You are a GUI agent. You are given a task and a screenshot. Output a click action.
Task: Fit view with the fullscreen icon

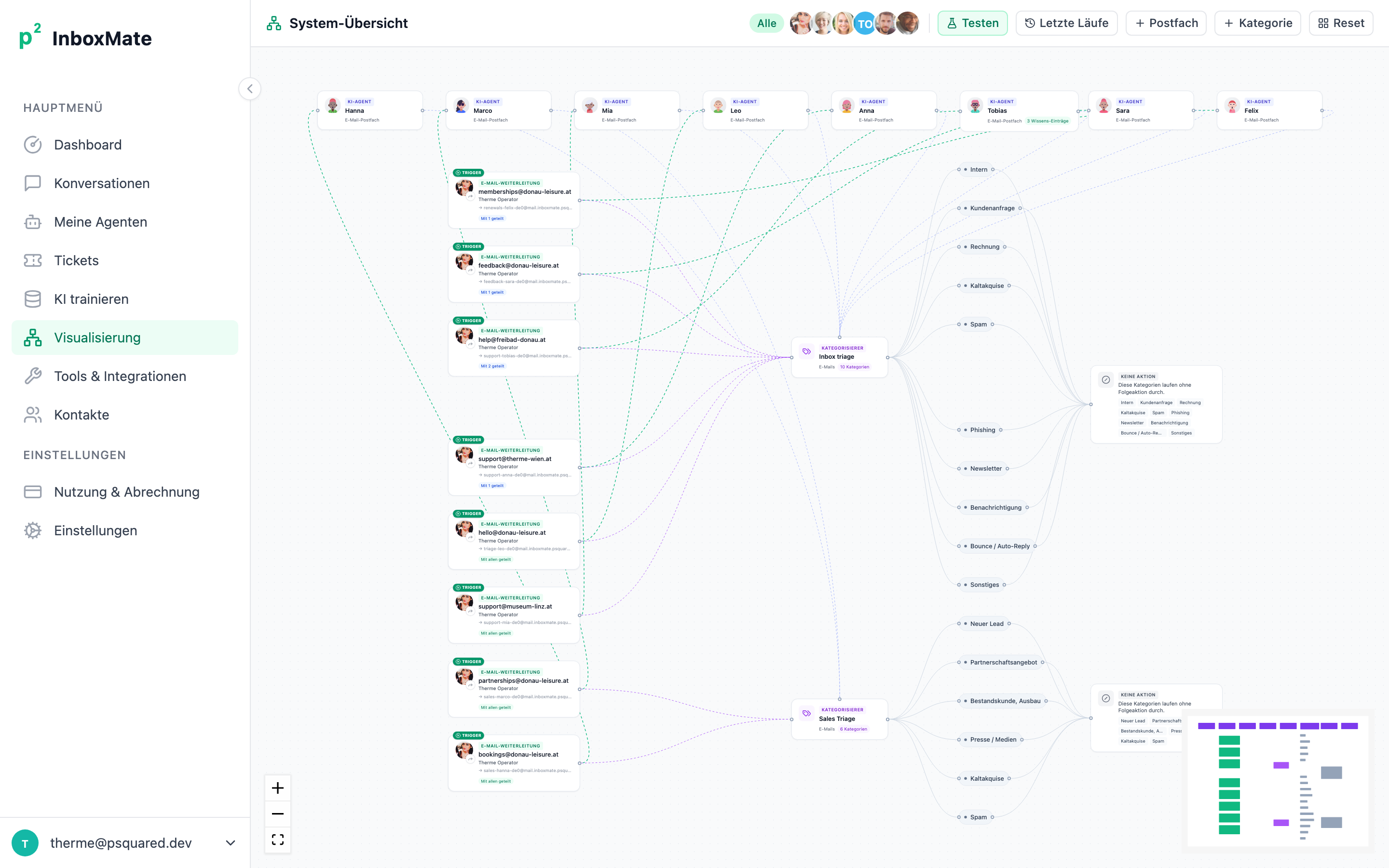click(278, 839)
